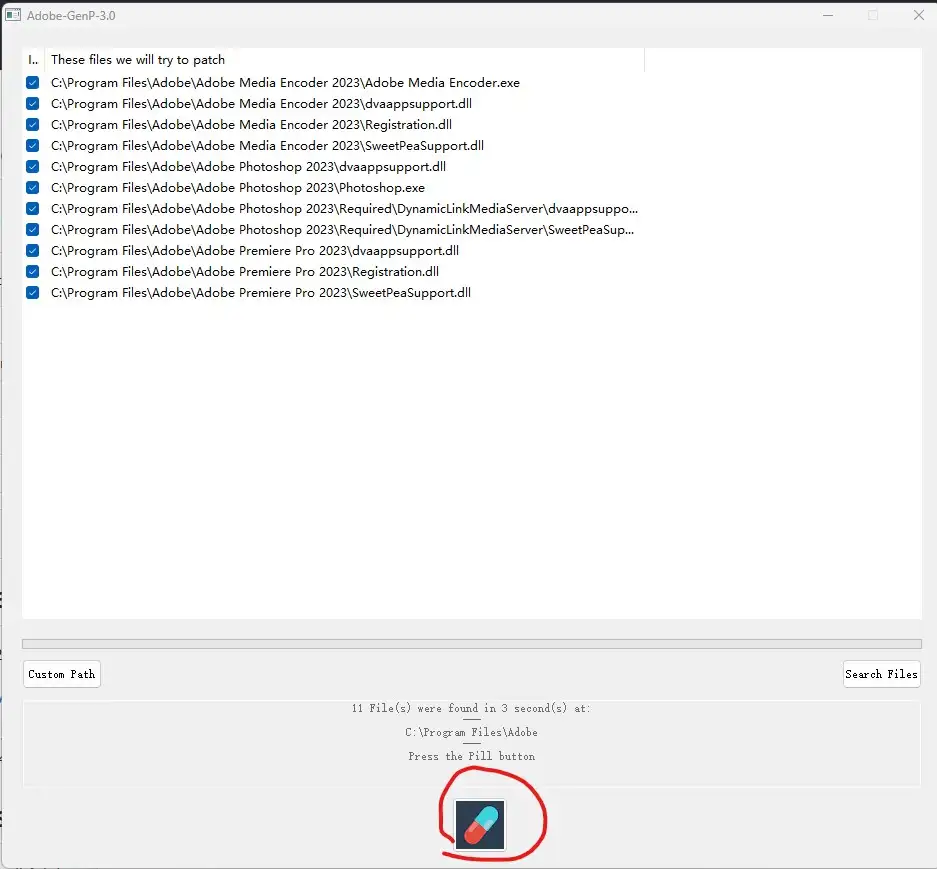Uncheck Premiere Pro dvaappsupport.dll
The image size is (937, 869).
pos(32,250)
